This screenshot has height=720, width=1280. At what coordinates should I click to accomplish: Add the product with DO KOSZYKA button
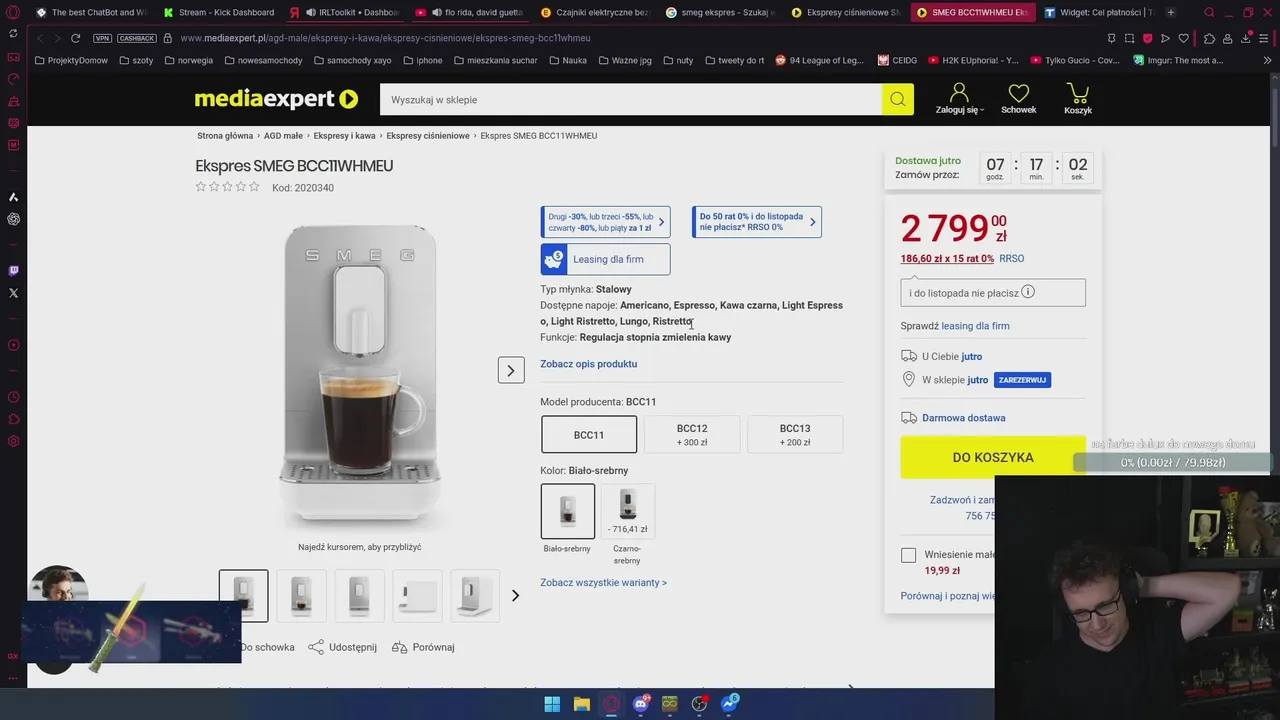click(993, 457)
